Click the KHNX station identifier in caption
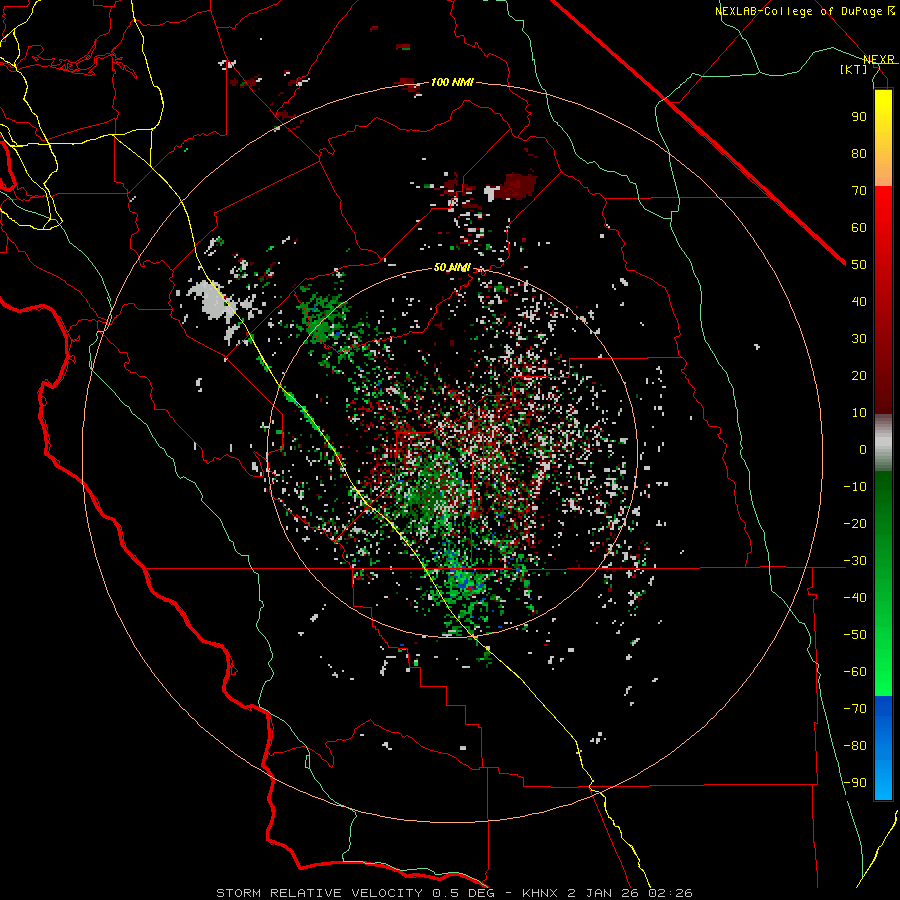 coord(540,893)
